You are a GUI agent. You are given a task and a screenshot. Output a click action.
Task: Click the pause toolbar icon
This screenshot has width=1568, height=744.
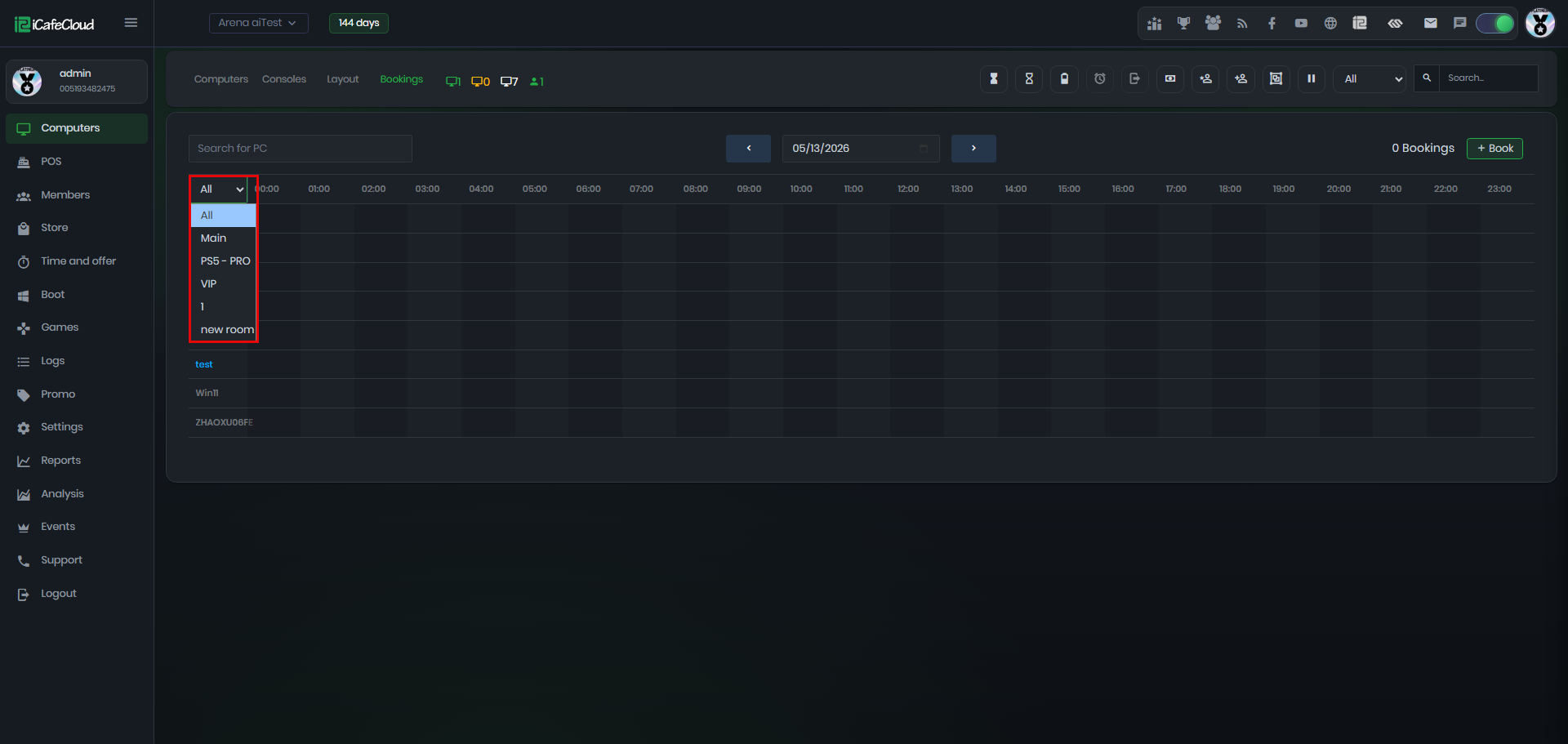[x=1312, y=78]
